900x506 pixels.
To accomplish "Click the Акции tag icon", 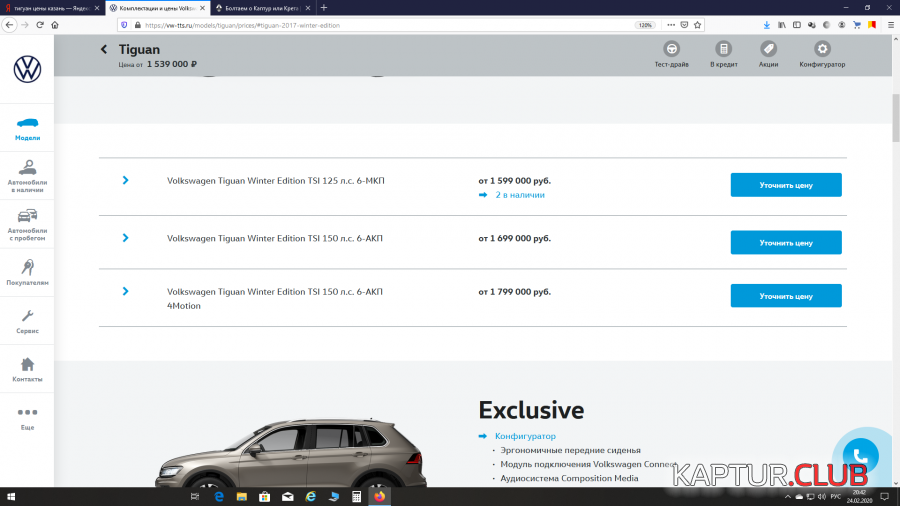I will click(768, 49).
